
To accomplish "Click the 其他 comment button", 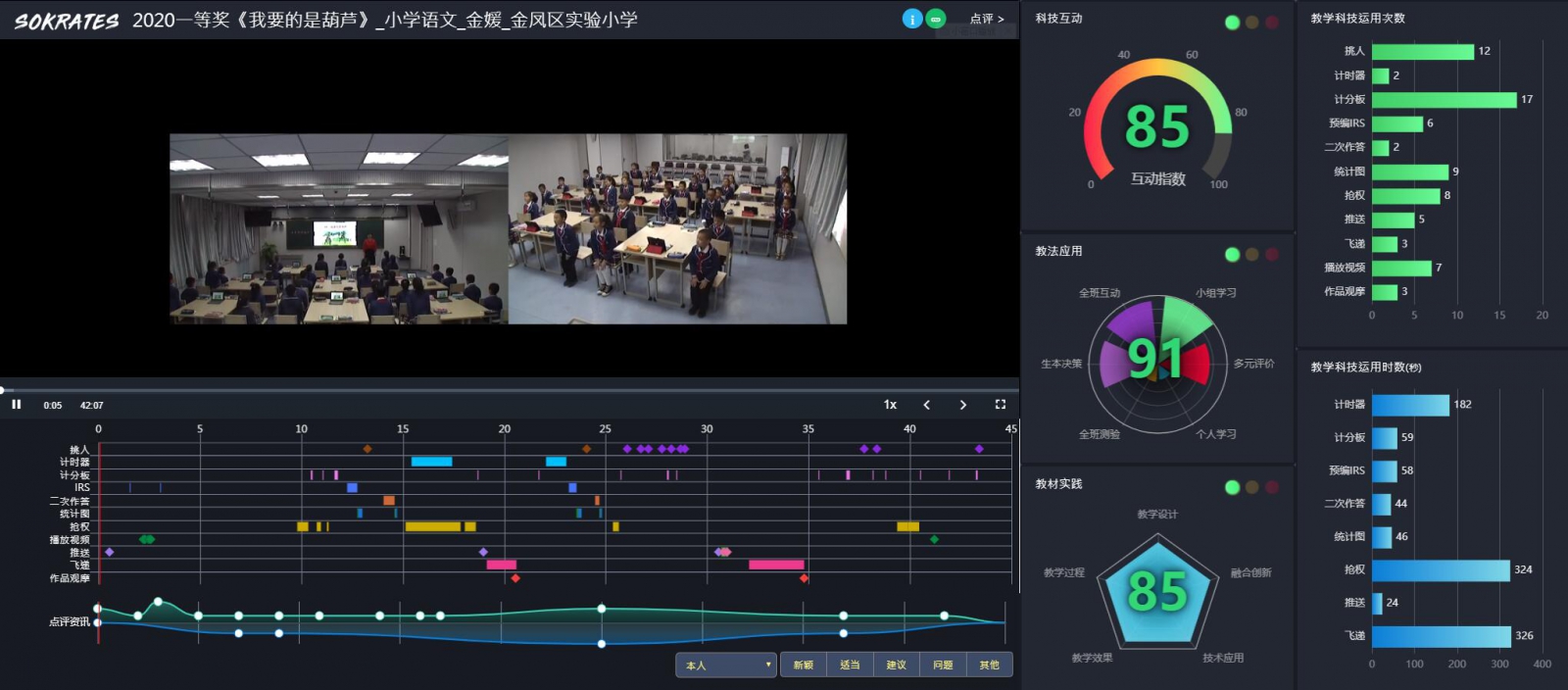I will [x=989, y=665].
